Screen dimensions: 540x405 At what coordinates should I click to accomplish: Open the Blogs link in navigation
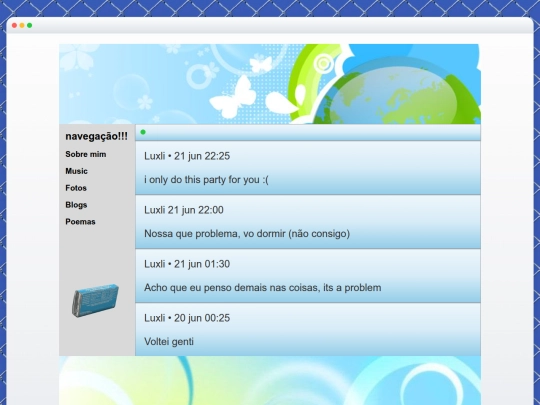pos(76,205)
